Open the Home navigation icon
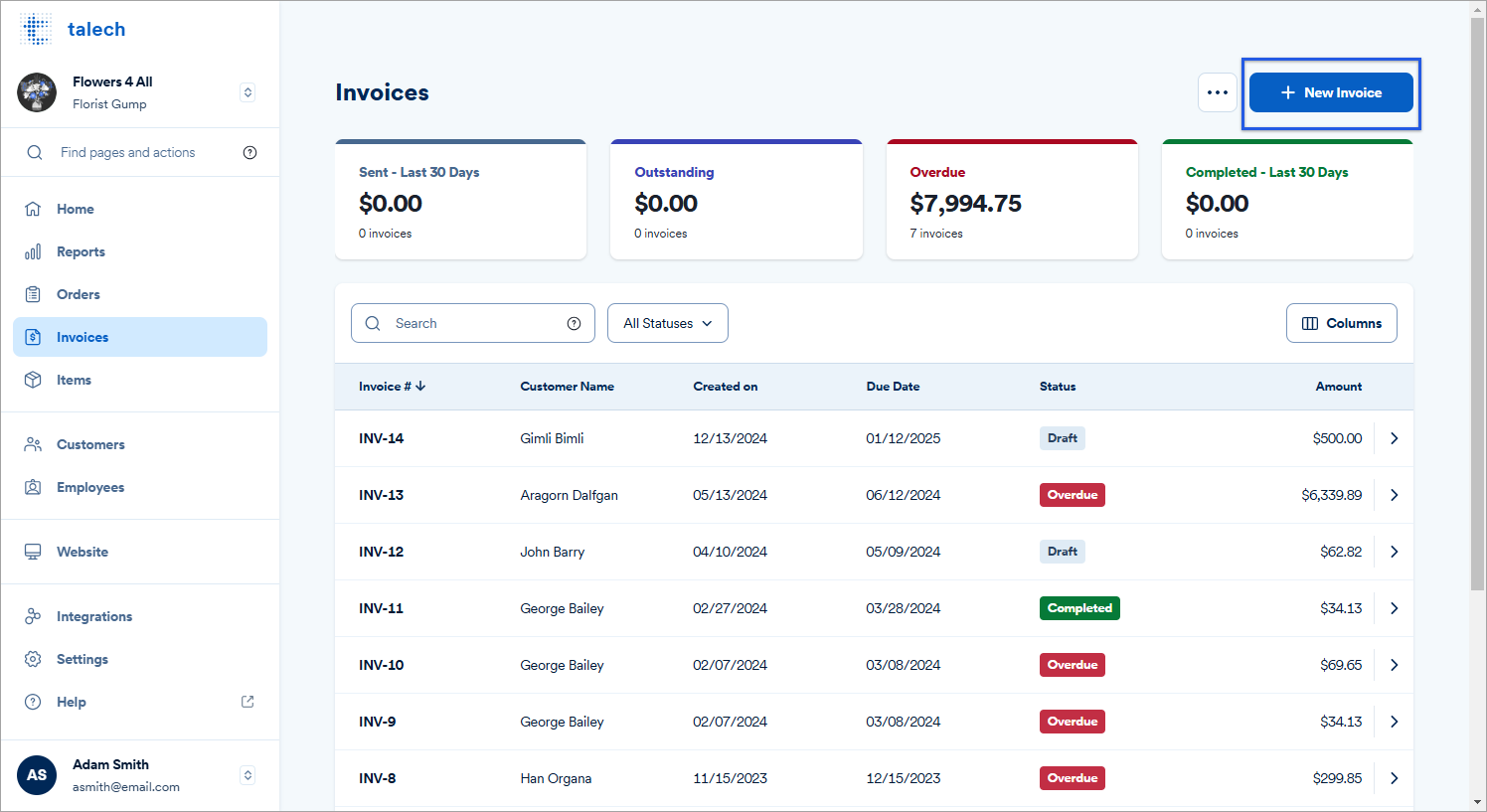 (x=34, y=209)
